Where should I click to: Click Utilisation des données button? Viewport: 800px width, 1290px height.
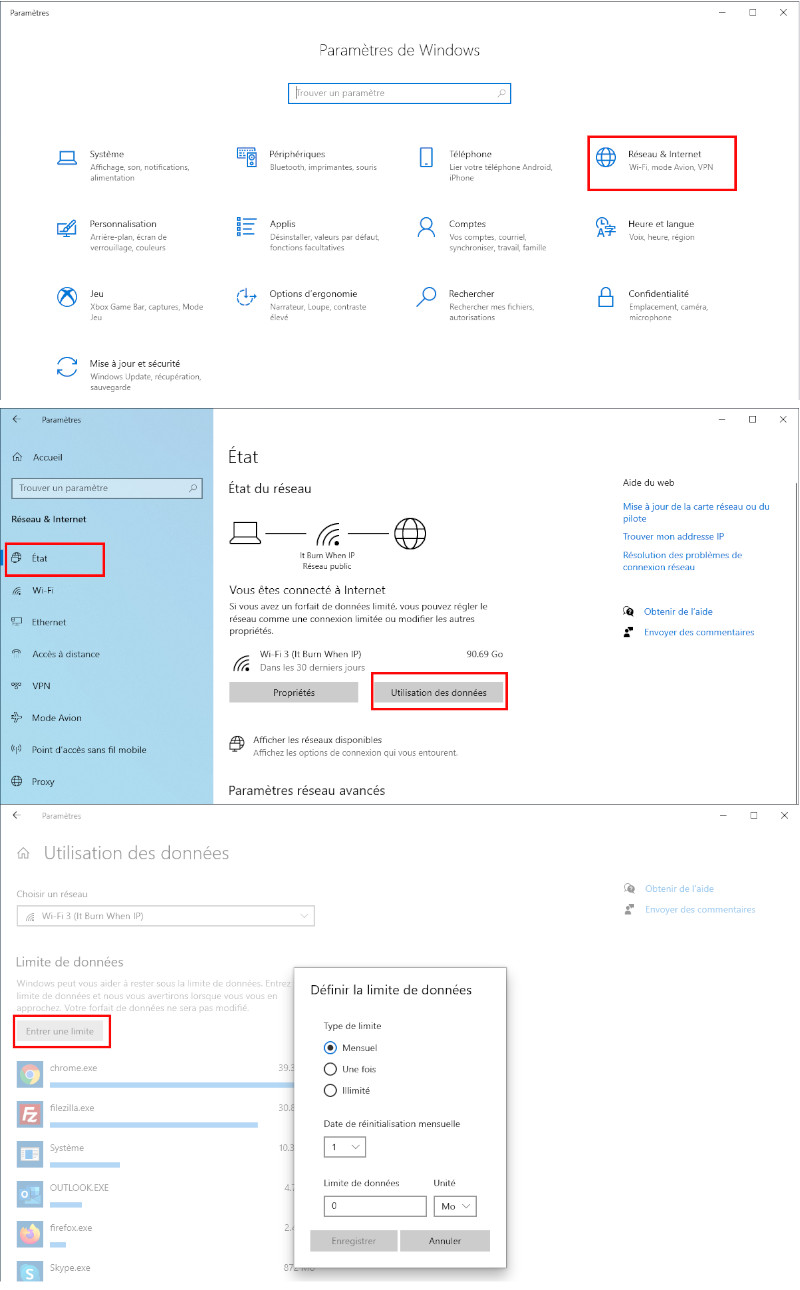coord(439,692)
